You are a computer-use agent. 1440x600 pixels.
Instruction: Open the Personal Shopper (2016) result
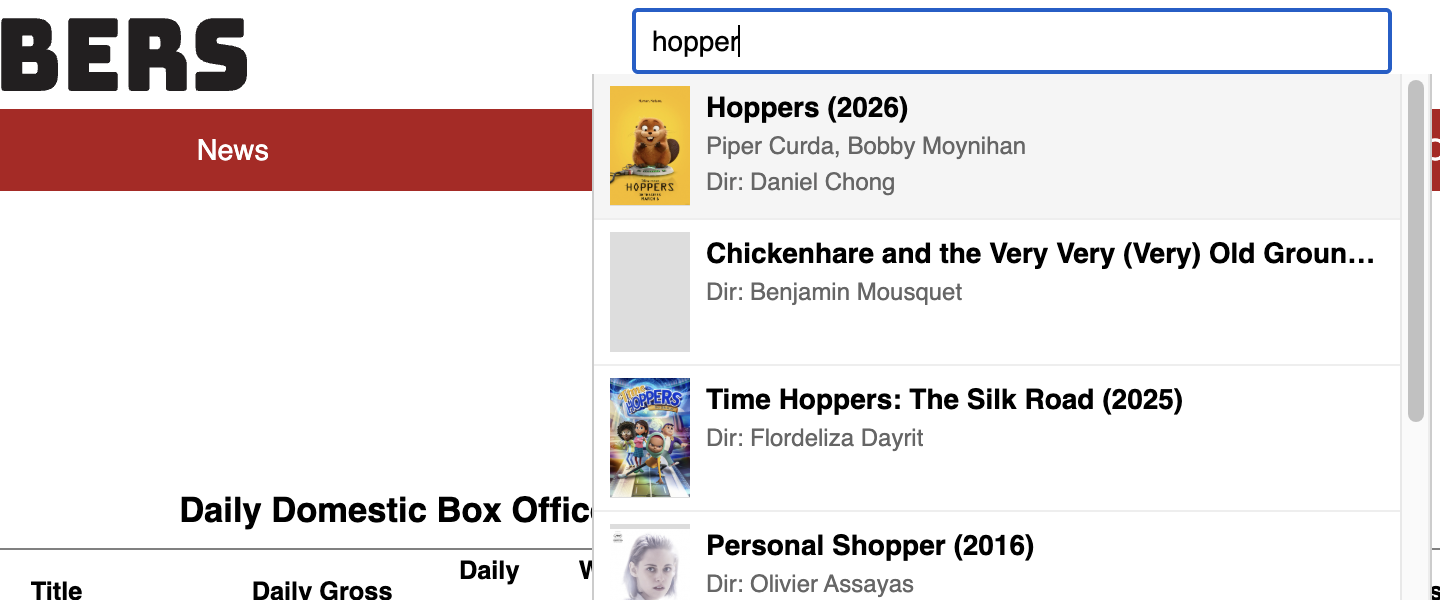tap(870, 546)
